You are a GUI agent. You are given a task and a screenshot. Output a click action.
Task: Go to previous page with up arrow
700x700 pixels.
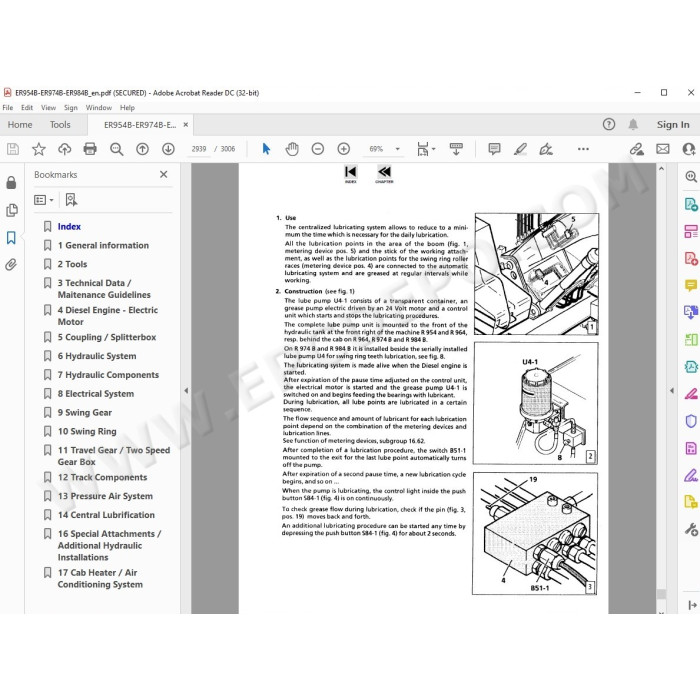[x=142, y=149]
